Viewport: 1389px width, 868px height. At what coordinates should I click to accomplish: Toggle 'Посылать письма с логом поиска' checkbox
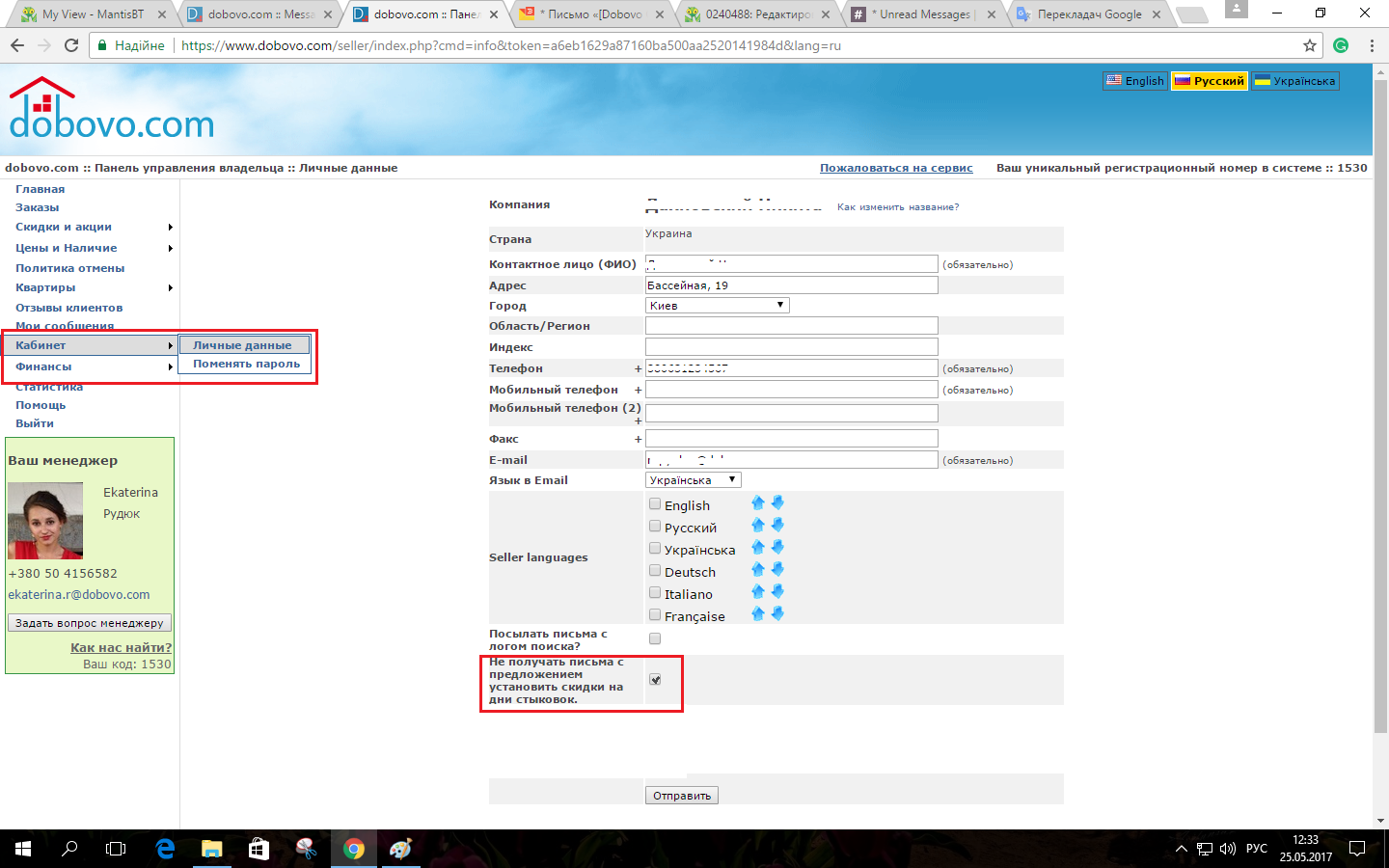click(x=655, y=638)
